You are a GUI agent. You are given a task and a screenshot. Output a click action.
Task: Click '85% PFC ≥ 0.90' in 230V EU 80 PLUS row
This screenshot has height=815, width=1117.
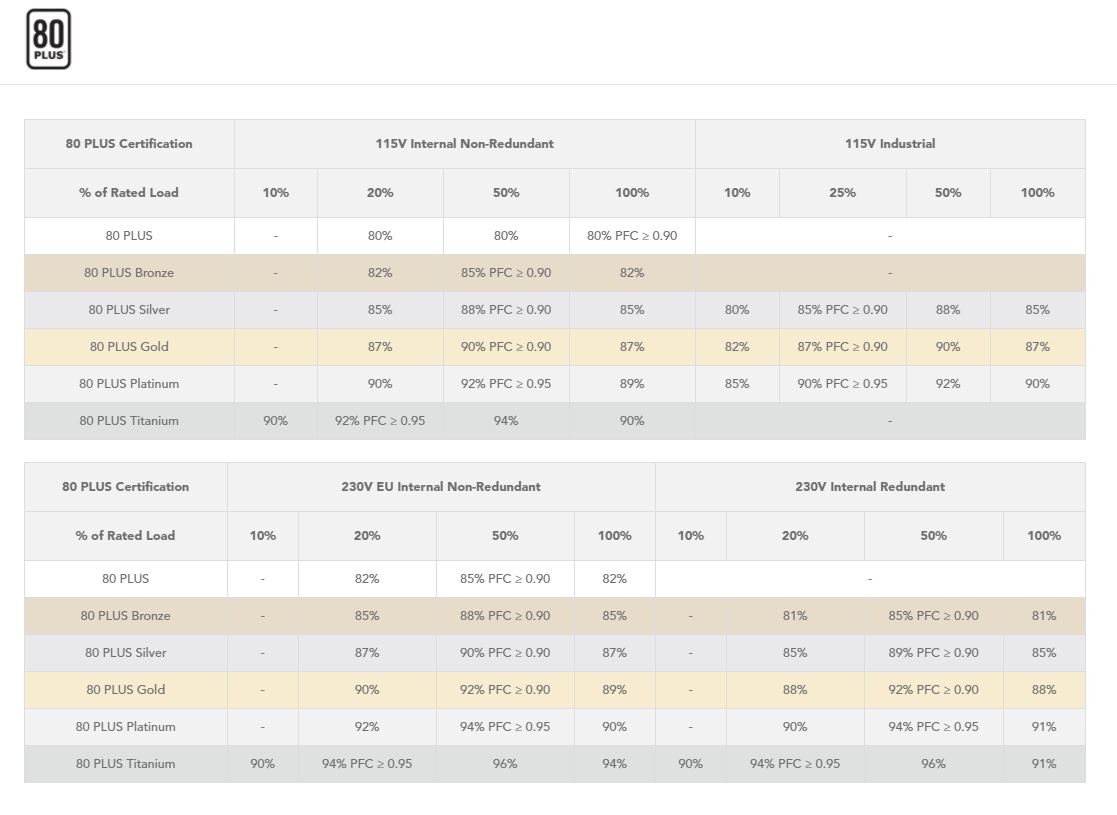[505, 579]
